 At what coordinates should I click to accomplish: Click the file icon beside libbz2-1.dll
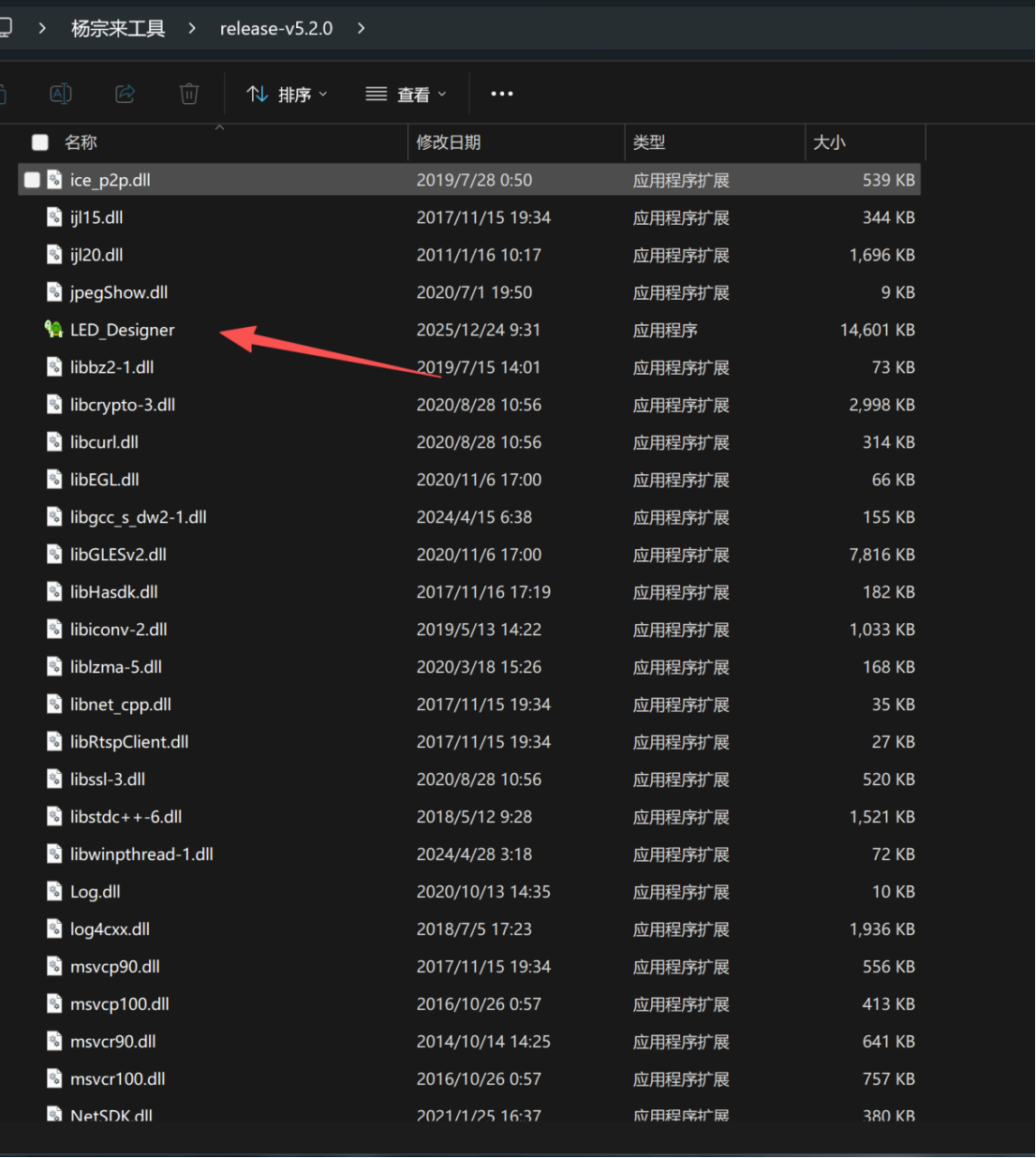[55, 367]
